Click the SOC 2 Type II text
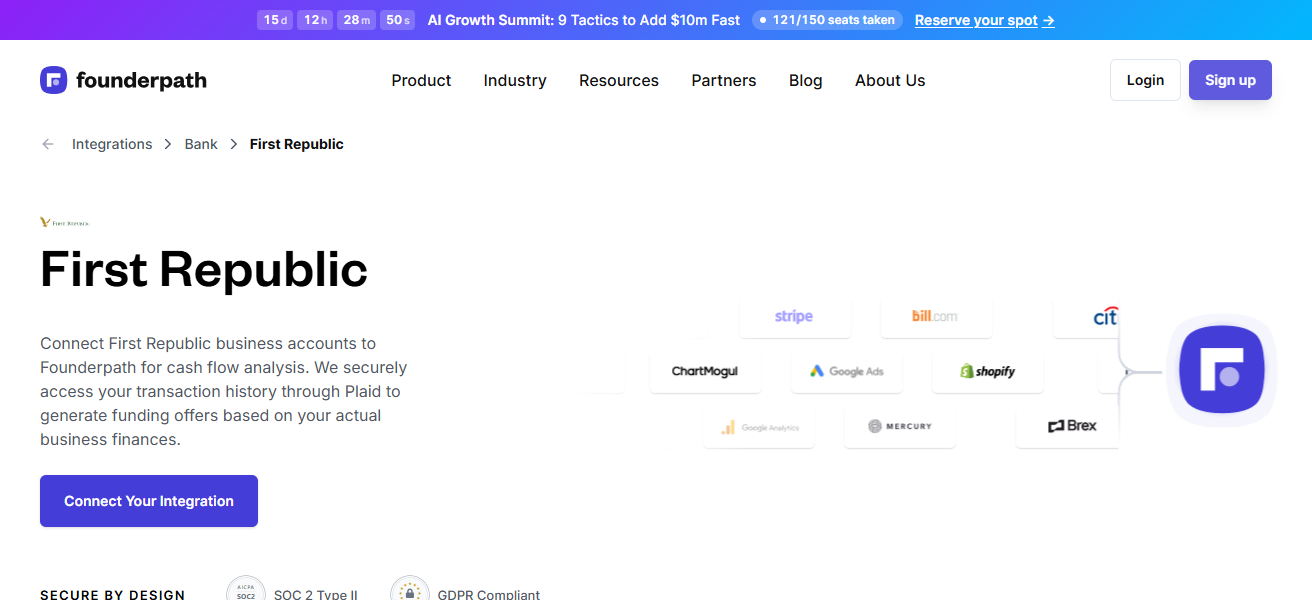This screenshot has height=600, width=1312. [x=316, y=594]
